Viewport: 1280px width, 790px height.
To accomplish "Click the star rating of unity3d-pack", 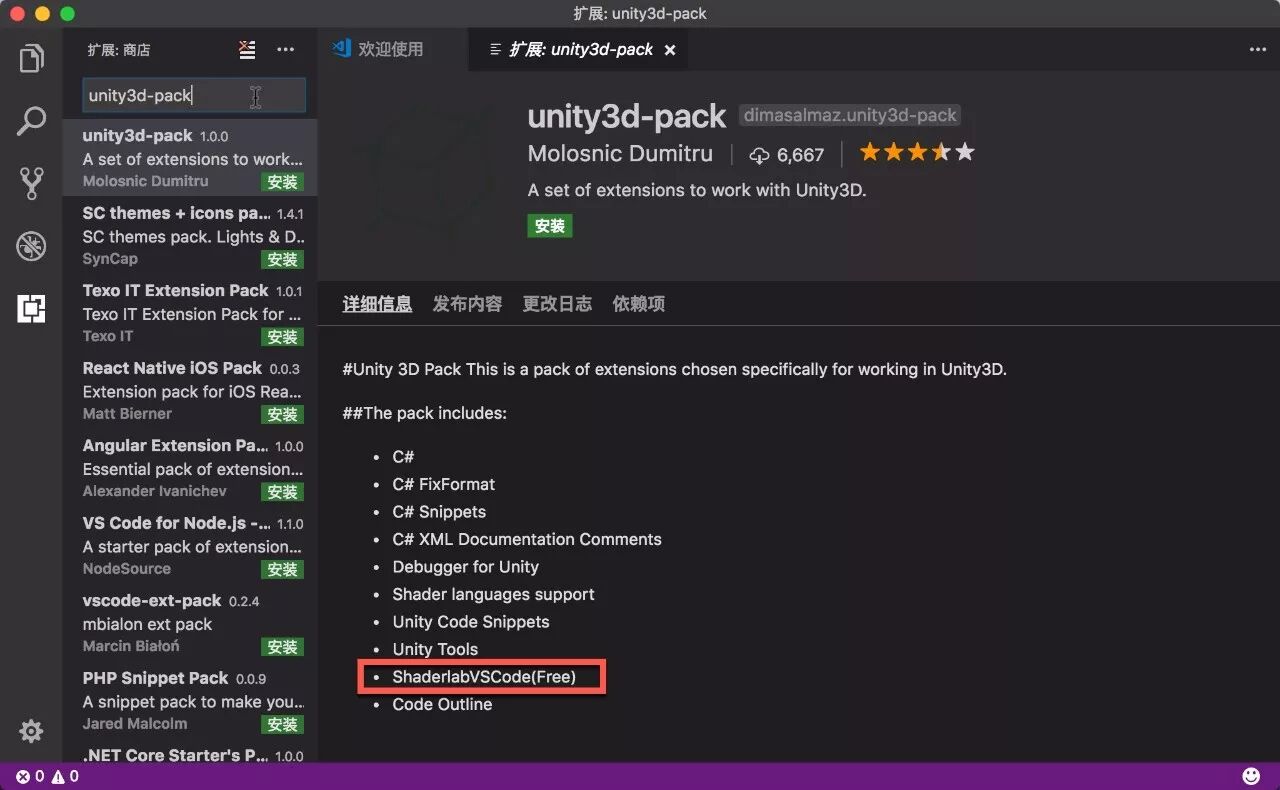I will click(x=916, y=153).
